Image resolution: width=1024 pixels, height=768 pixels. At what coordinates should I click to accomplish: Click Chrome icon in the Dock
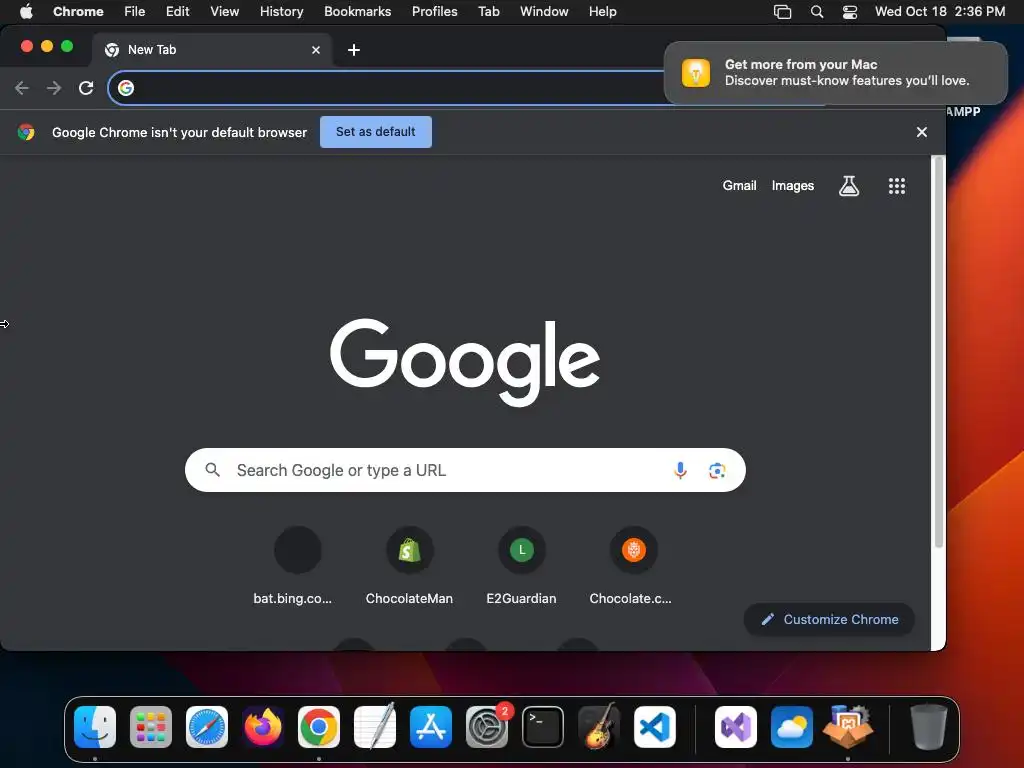click(x=319, y=727)
